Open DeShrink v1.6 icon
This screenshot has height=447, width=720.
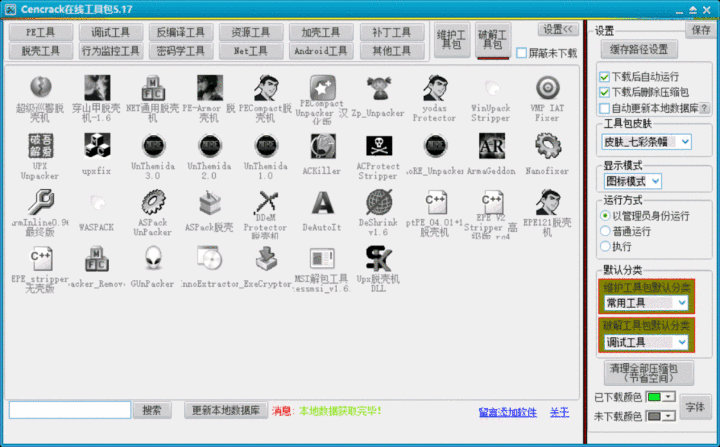pos(378,203)
